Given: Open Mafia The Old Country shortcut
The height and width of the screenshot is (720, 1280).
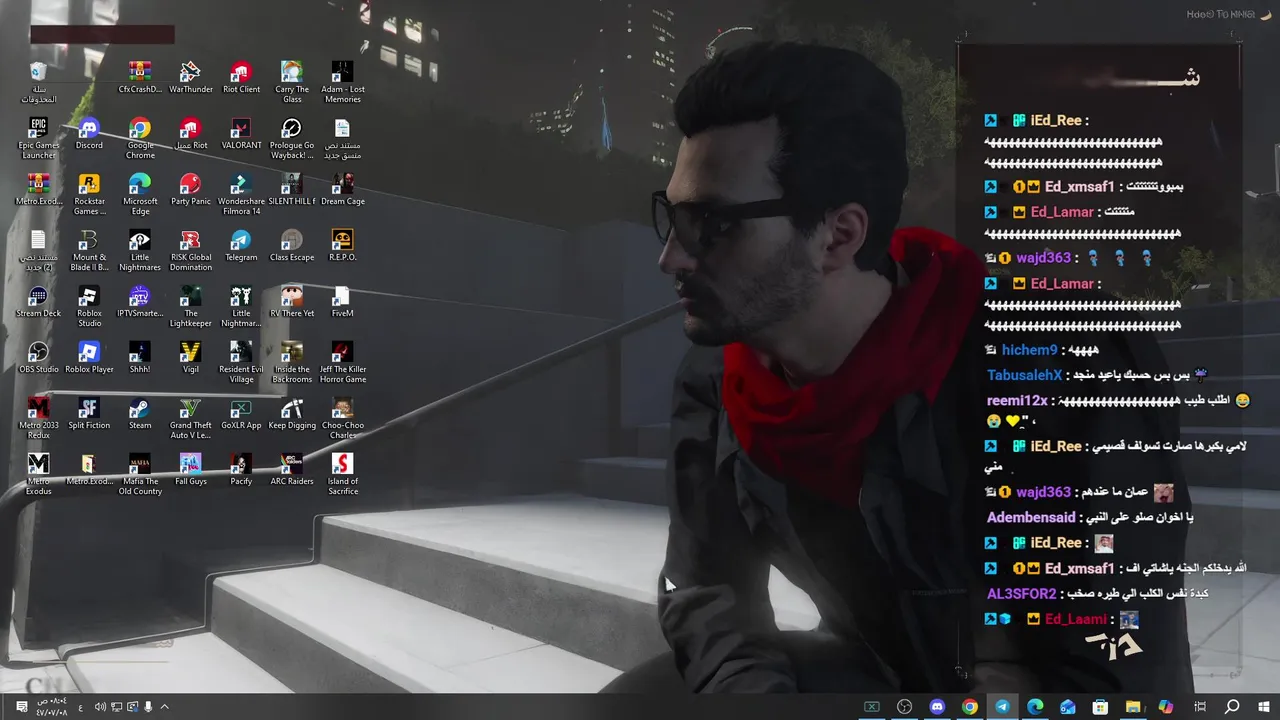Looking at the screenshot, I should coord(140,474).
